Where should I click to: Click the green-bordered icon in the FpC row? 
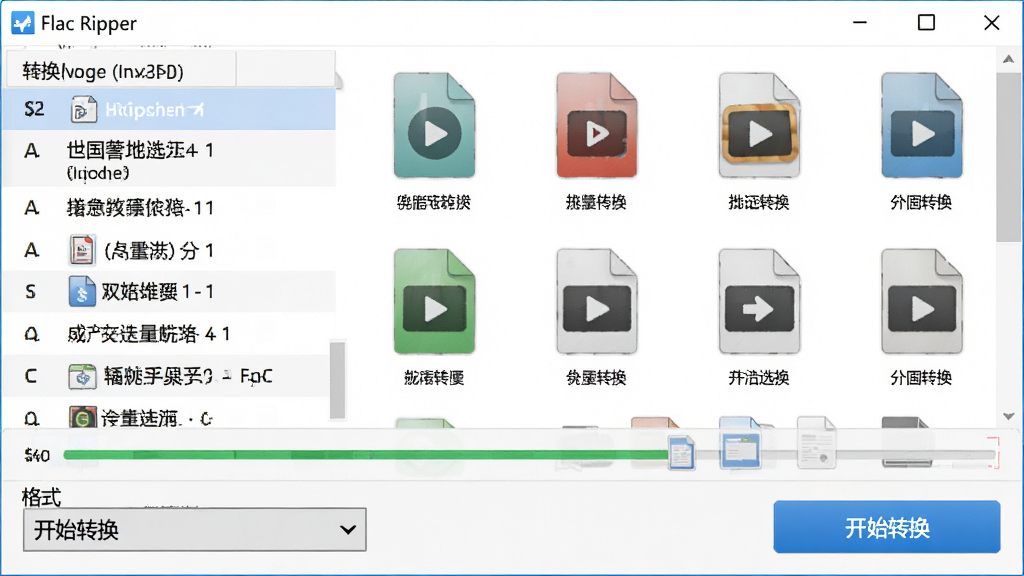point(82,376)
